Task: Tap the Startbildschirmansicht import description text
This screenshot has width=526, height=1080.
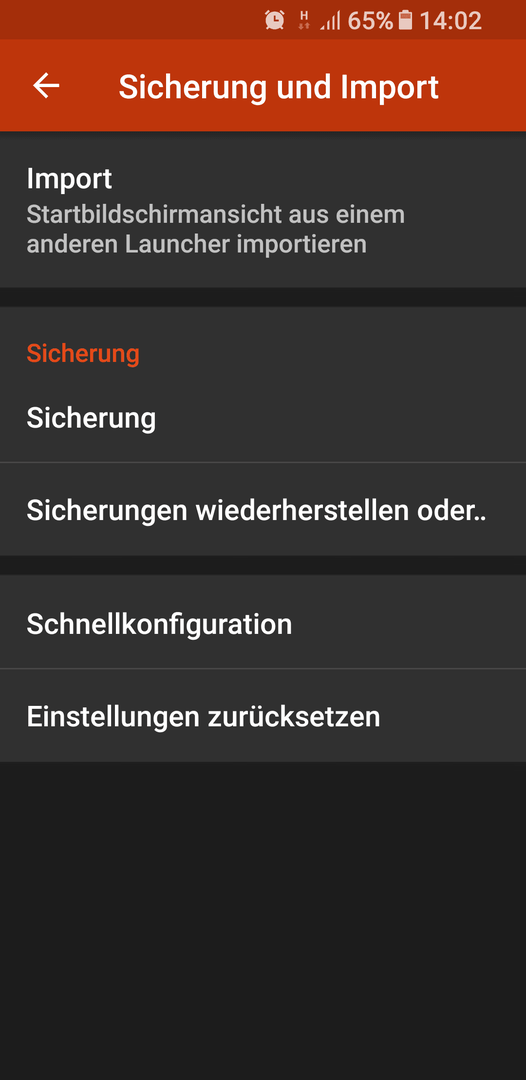Action: [215, 229]
